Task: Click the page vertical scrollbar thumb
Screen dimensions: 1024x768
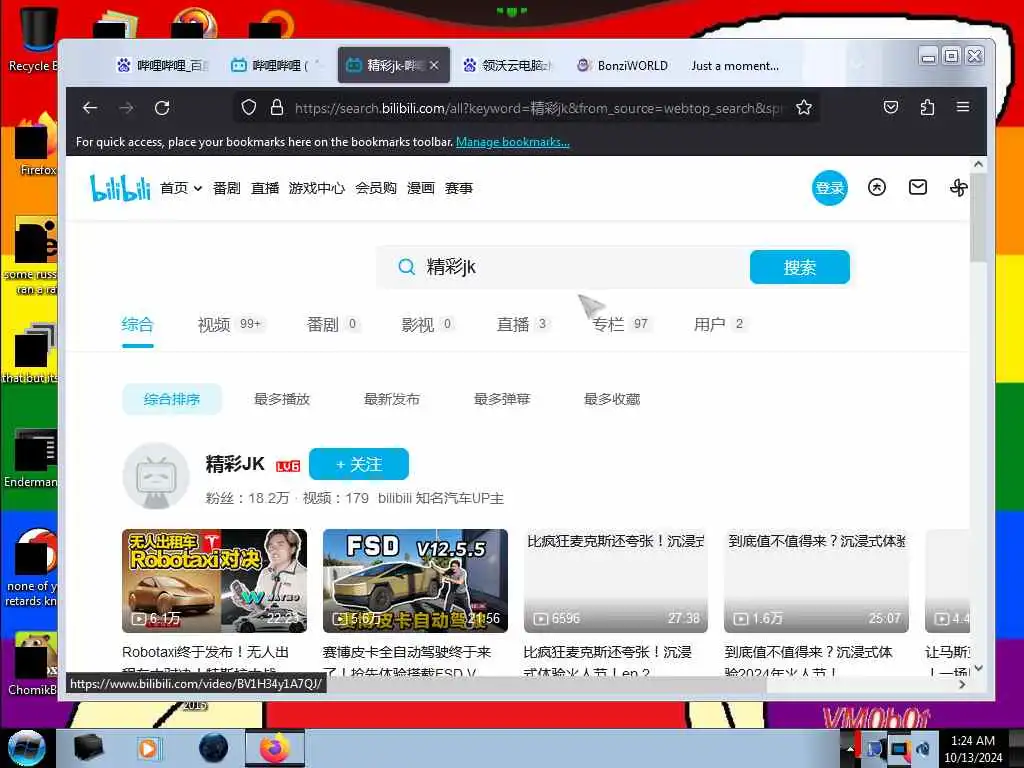Action: click(x=978, y=216)
